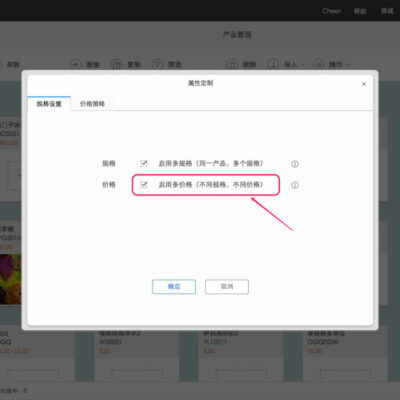Toggle the 启用多规格 checkbox
Screen dimensions: 400x400
144,163
